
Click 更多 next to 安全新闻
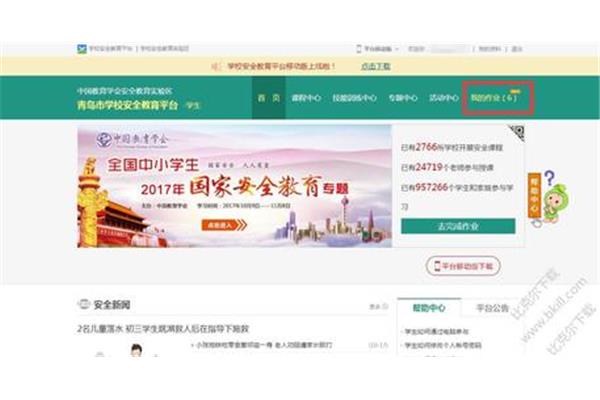click(378, 306)
